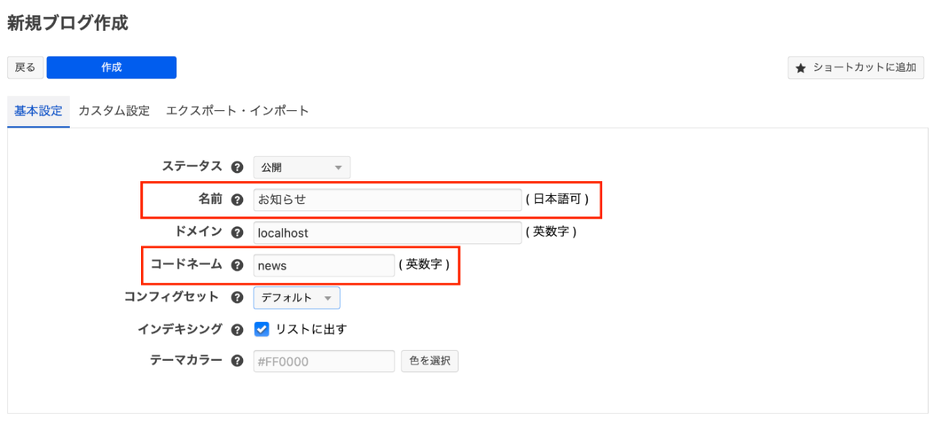
Task: Click the help icon beside コードネーム
Action: click(237, 265)
